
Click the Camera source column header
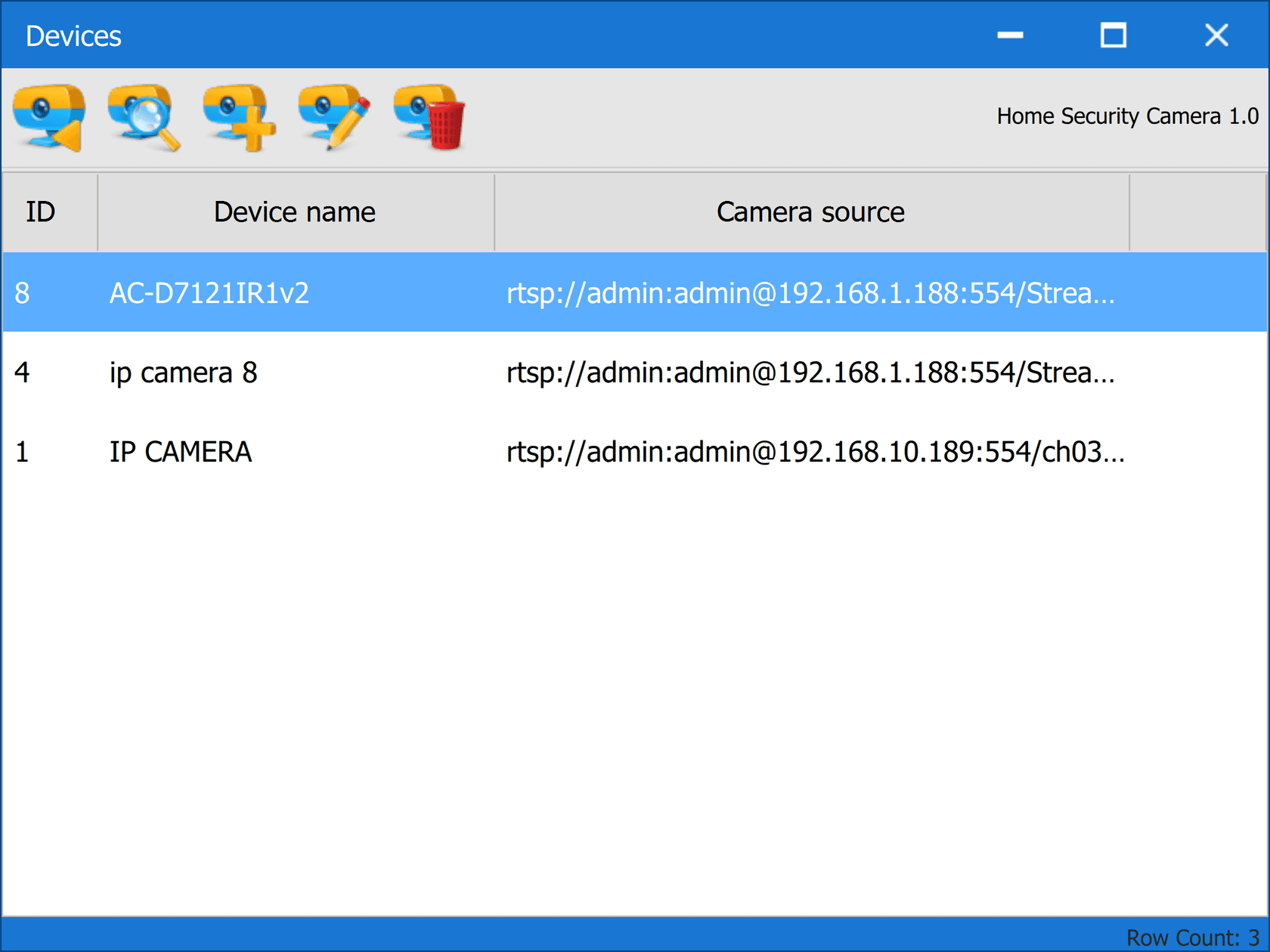tap(810, 212)
